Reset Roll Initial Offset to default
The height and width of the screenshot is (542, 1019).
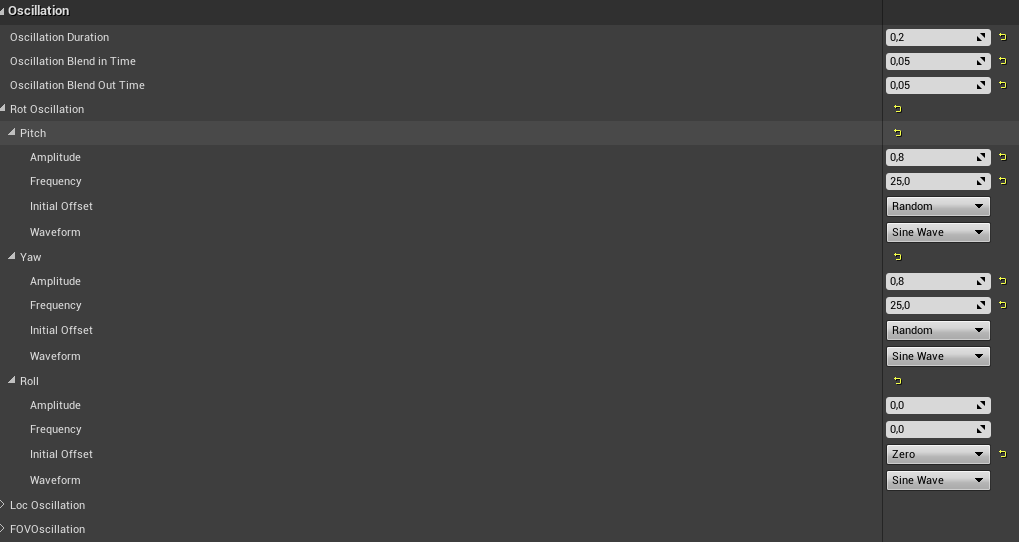coord(1003,454)
